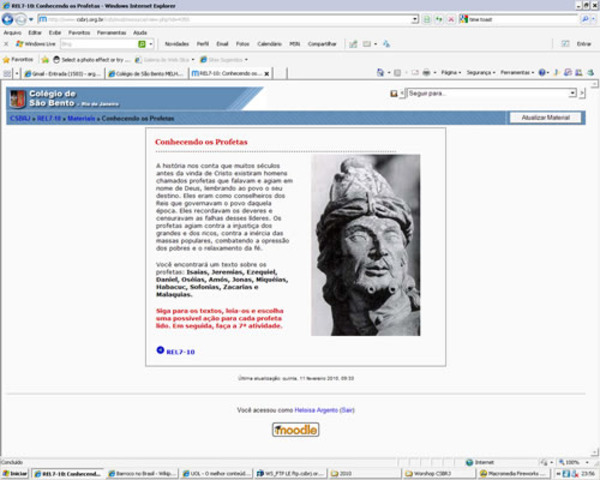The width and height of the screenshot is (600, 480).
Task: Open the Ajuda menu
Action: (x=140, y=33)
